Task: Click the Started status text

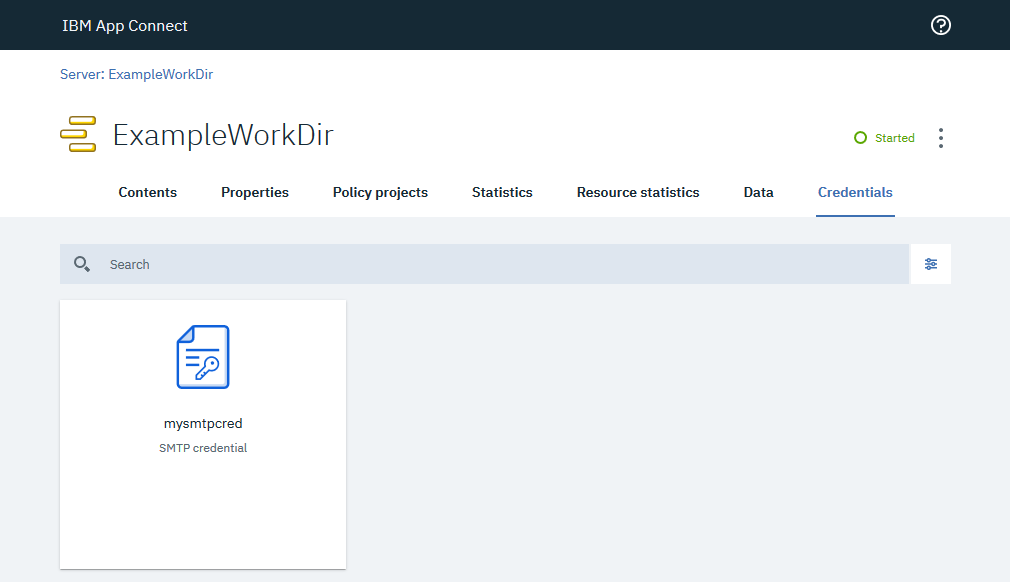Action: click(894, 138)
